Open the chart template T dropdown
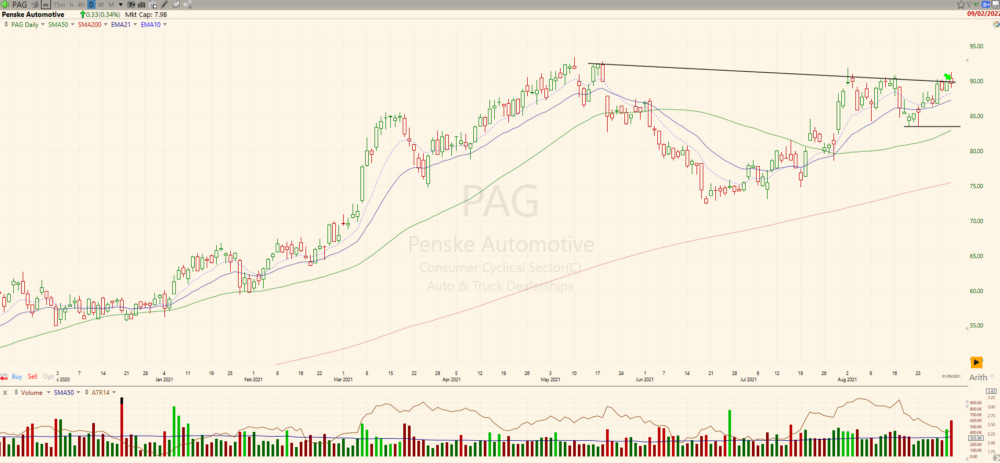Viewport: 1000px width, 463px height. click(131, 4)
